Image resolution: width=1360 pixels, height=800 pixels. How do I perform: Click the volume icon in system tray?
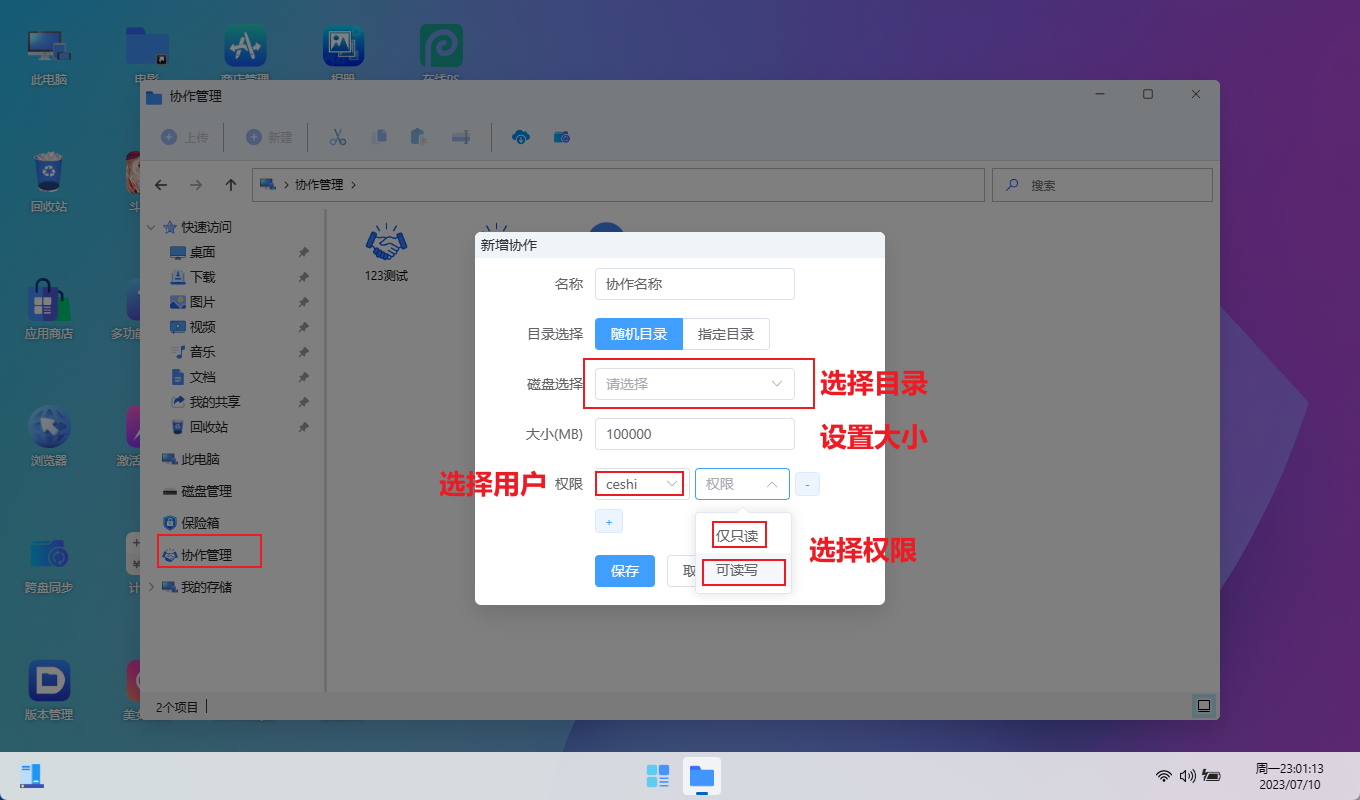tap(1187, 776)
